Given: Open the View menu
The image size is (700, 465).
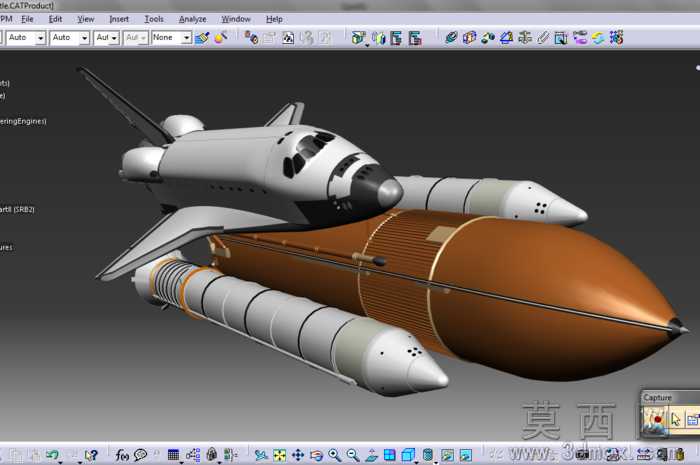Looking at the screenshot, I should (x=85, y=19).
